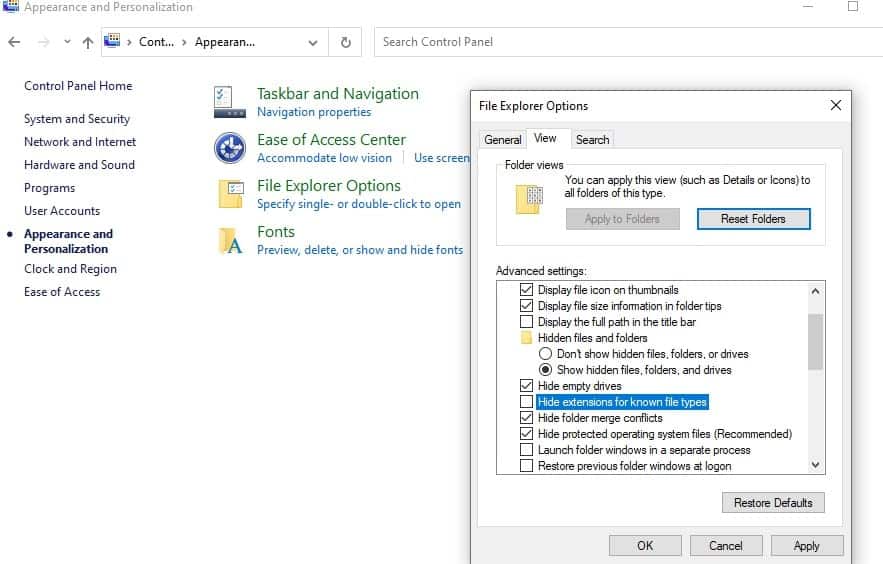This screenshot has height=564, width=883.
Task: Open the Taskbar and Navigation icon
Action: [229, 102]
